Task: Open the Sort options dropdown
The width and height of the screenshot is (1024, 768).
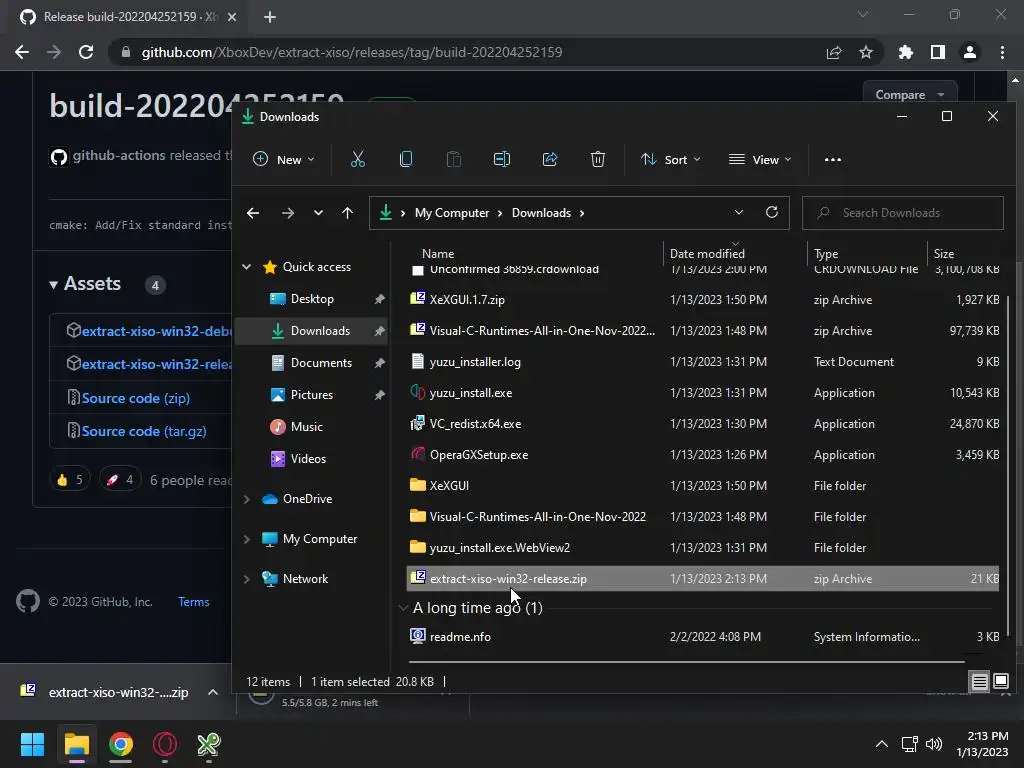Action: click(671, 159)
